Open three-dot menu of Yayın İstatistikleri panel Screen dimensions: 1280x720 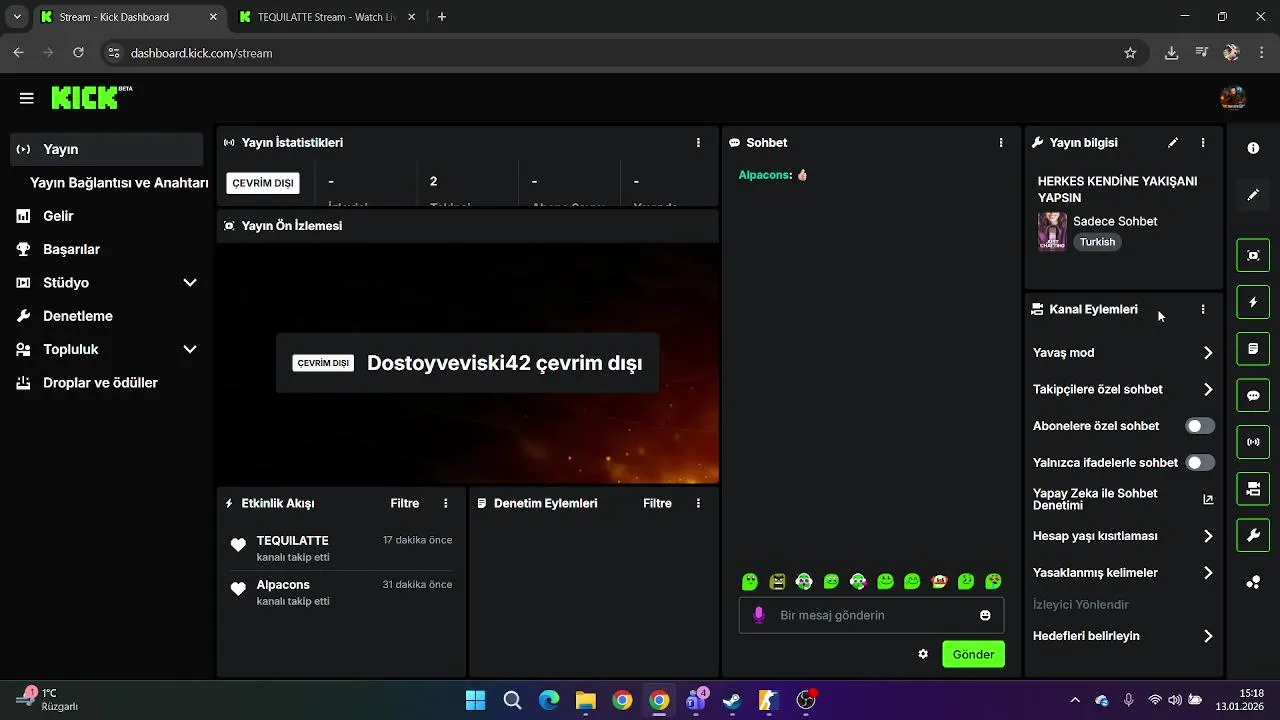pyautogui.click(x=698, y=143)
